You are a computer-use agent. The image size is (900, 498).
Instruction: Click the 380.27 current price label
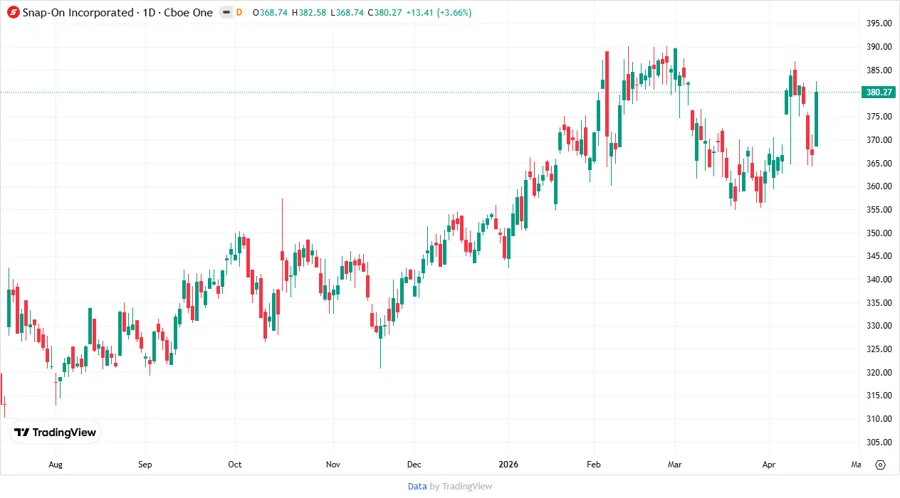tap(879, 92)
